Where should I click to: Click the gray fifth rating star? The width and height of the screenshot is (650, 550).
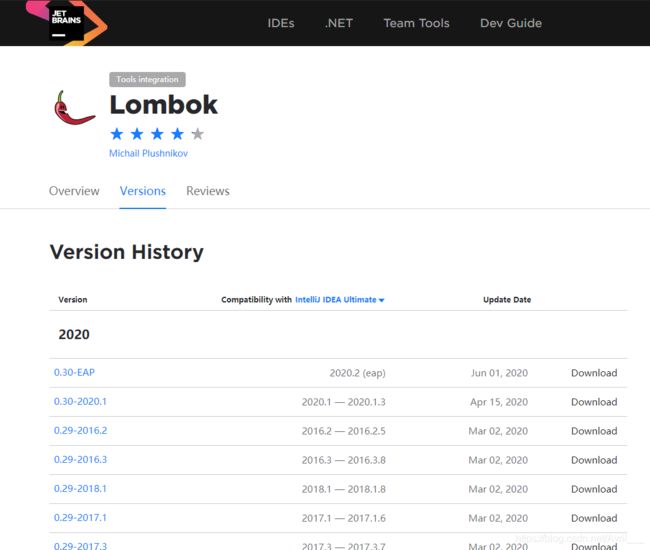pyautogui.click(x=197, y=134)
